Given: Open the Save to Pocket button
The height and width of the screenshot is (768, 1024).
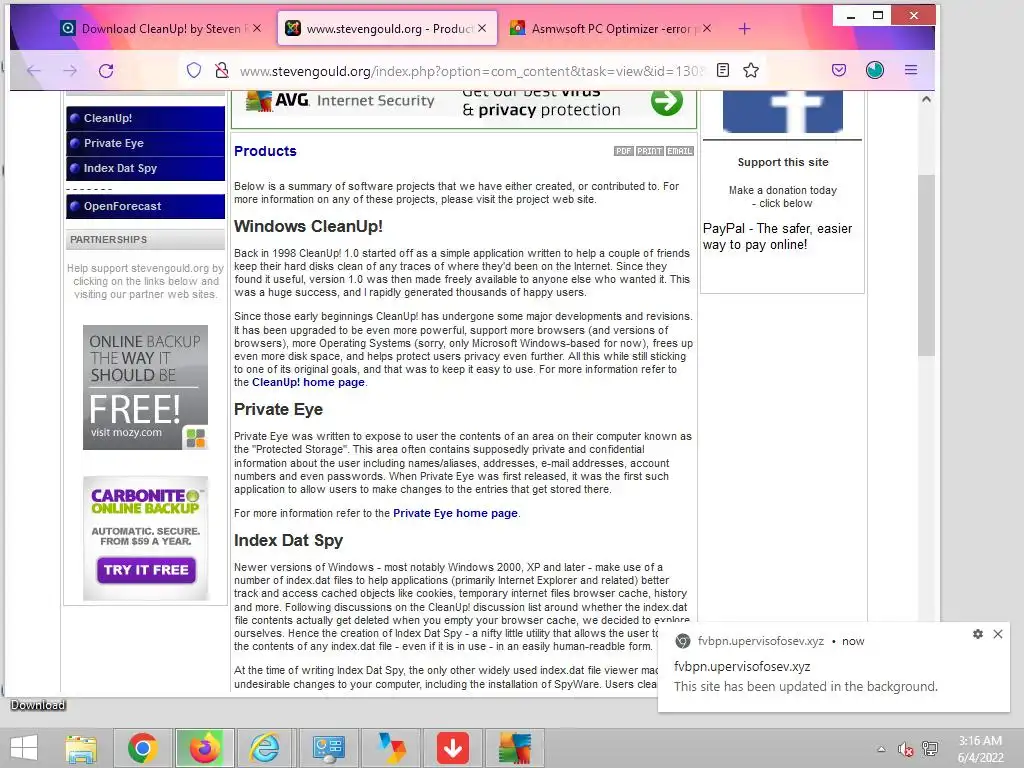Looking at the screenshot, I should pos(839,70).
